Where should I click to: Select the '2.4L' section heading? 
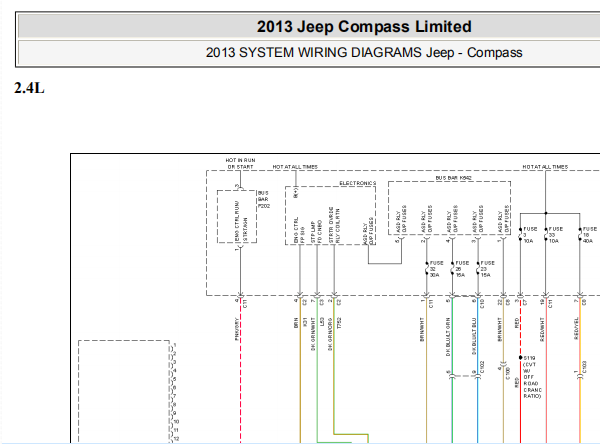(29, 88)
